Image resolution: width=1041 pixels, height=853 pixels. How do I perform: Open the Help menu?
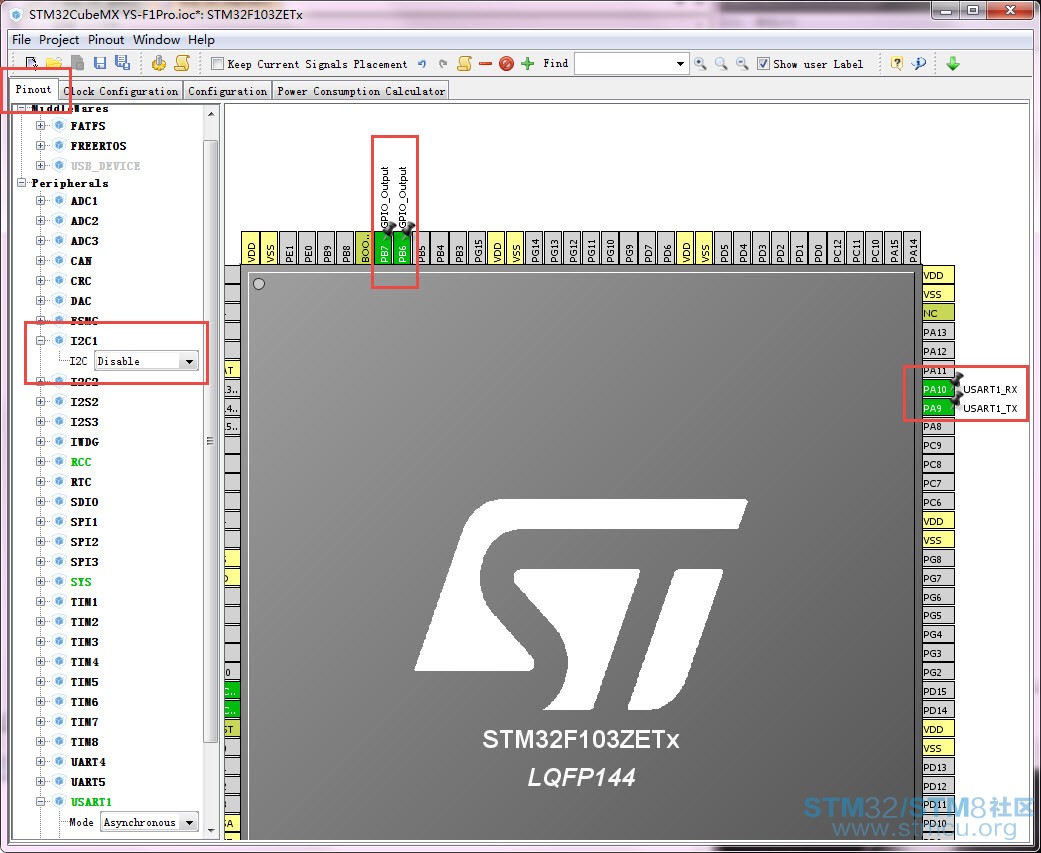(201, 40)
